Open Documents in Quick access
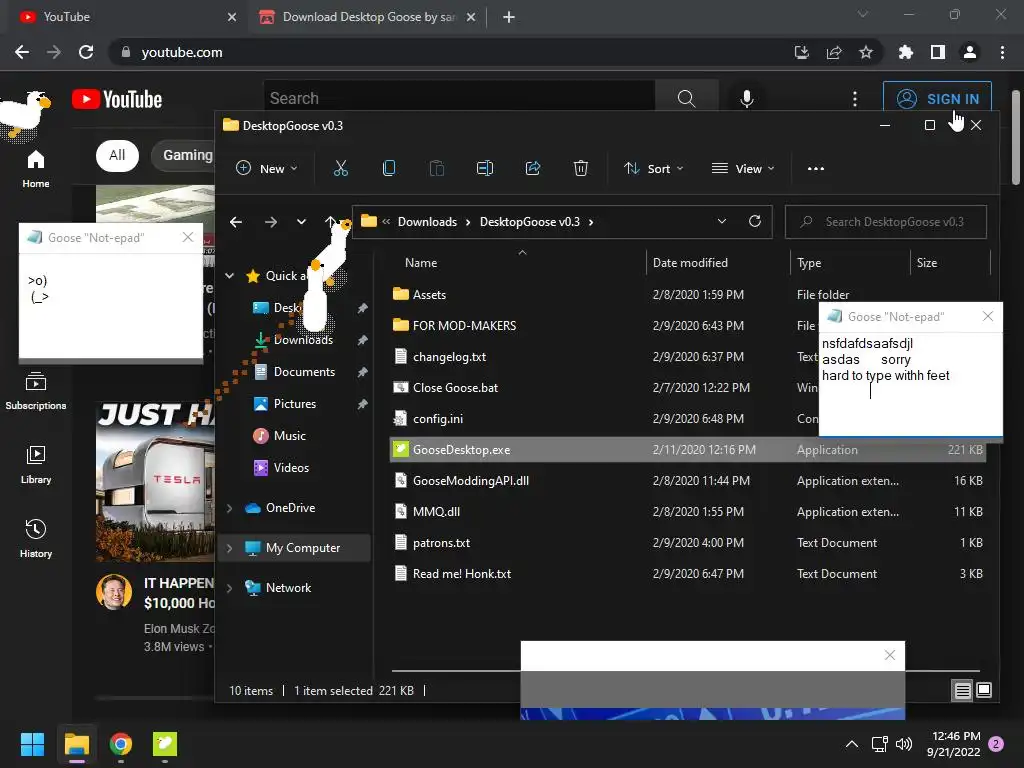1024x768 pixels. (304, 372)
